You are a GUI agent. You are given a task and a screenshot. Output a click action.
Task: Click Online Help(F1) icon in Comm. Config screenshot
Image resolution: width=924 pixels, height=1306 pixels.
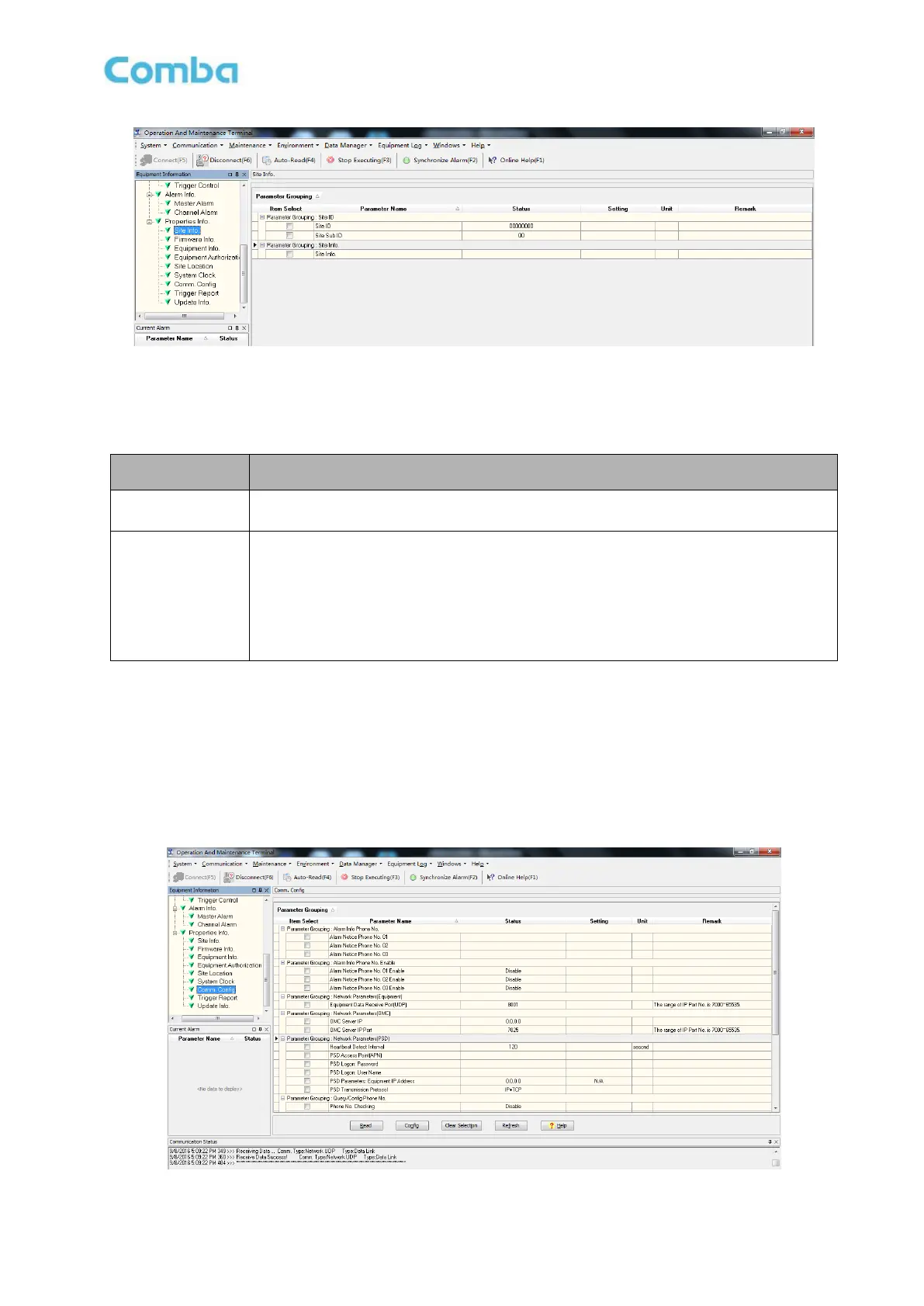pos(490,877)
